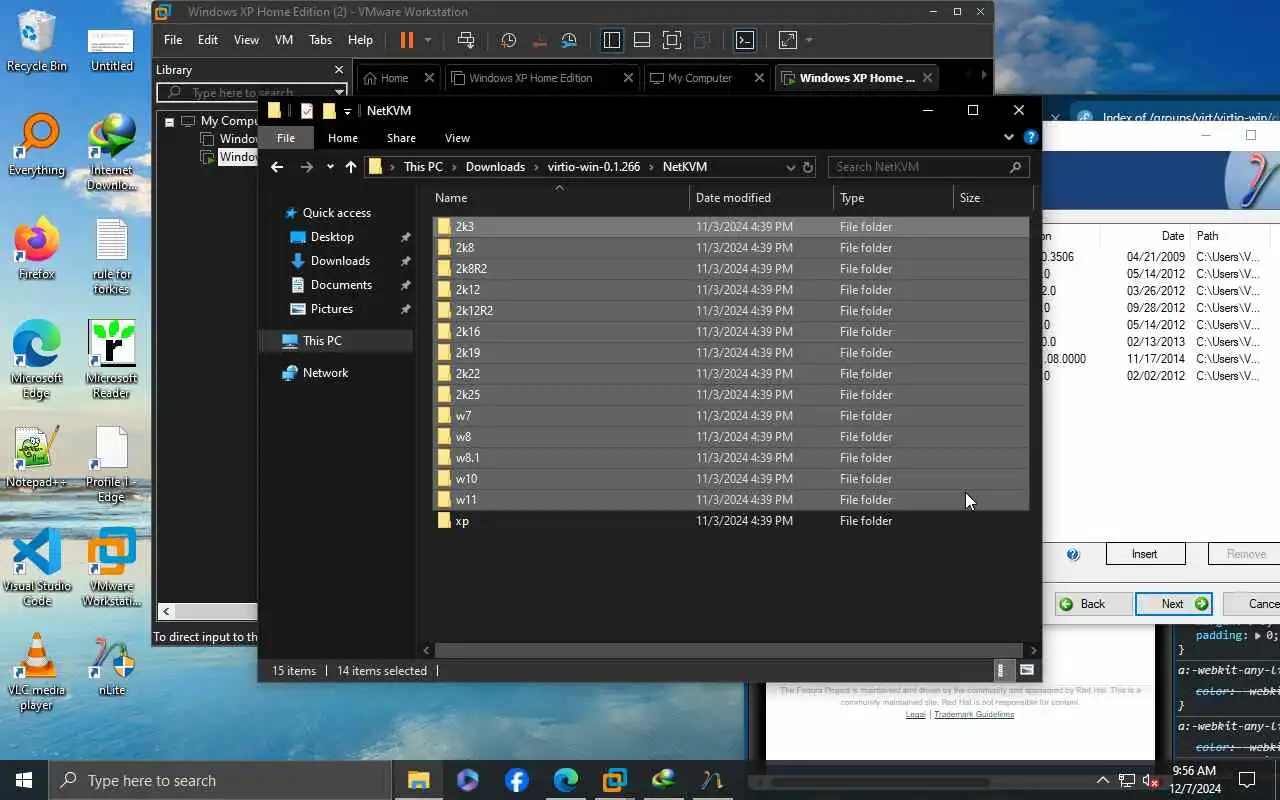Click VMware stretch guest icon
This screenshot has width=1280, height=800.
click(x=788, y=40)
